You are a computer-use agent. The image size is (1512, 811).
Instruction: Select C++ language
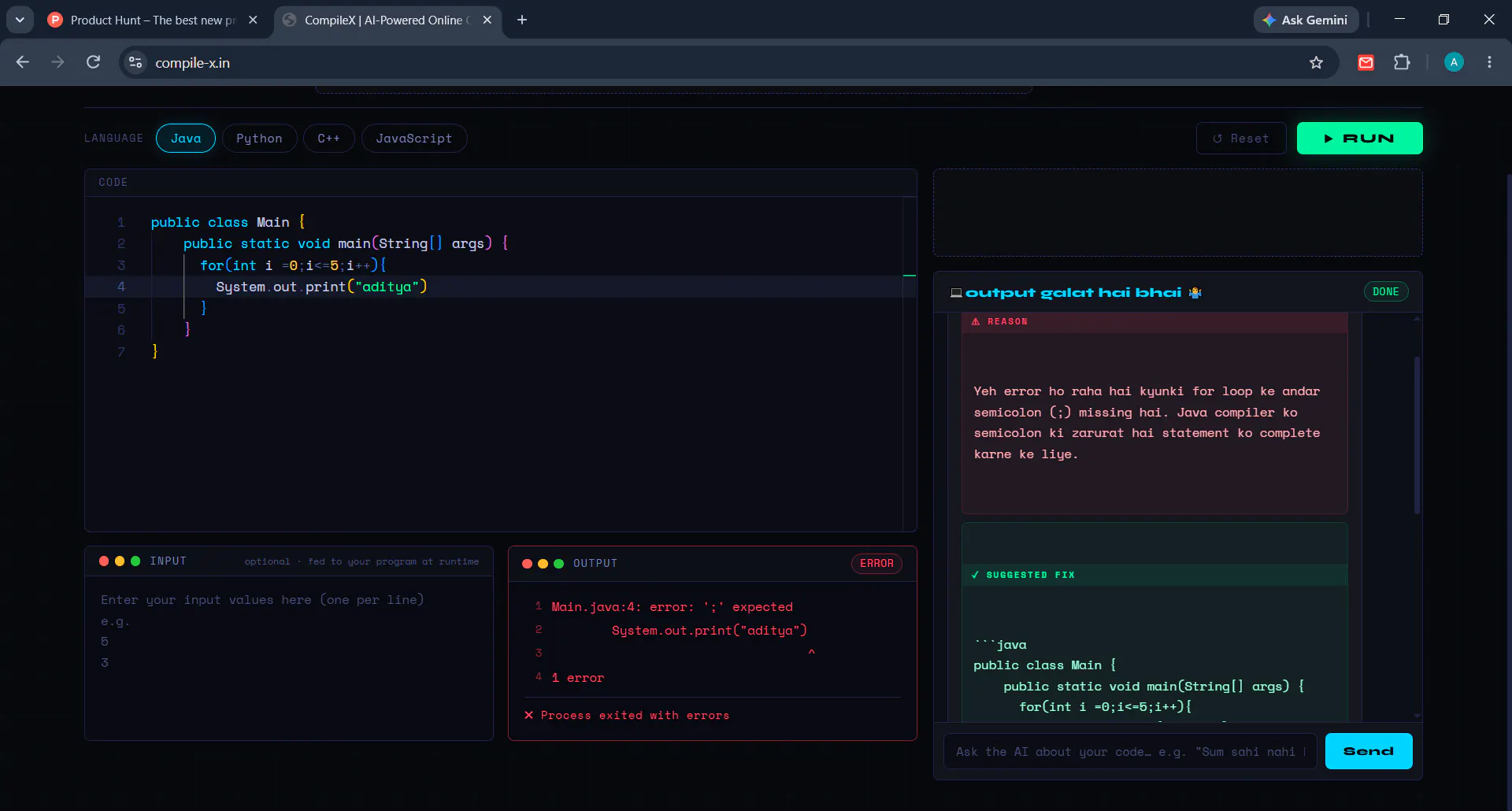coord(329,139)
